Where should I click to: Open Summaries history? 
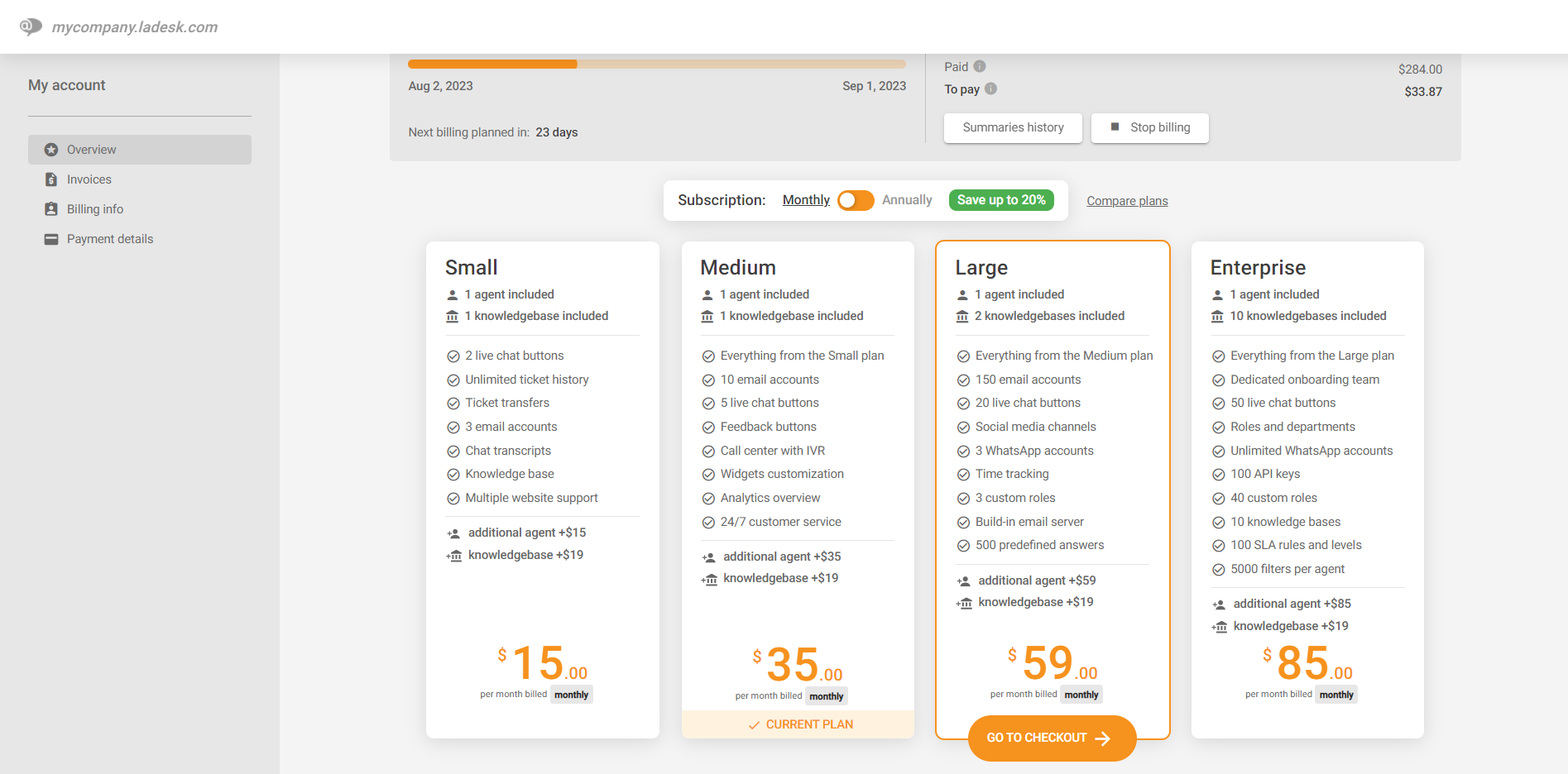tap(1013, 127)
